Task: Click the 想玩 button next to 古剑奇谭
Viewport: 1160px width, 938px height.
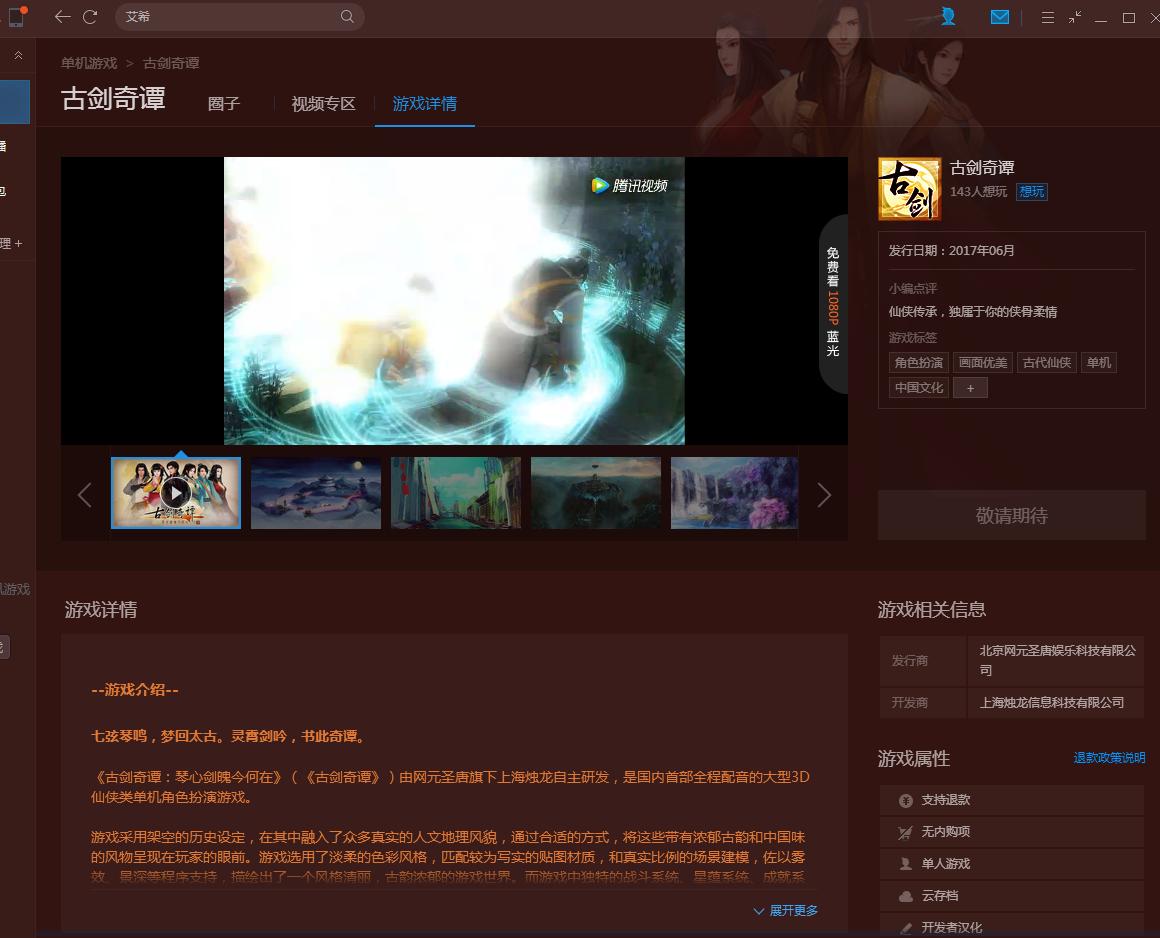Action: [1031, 191]
